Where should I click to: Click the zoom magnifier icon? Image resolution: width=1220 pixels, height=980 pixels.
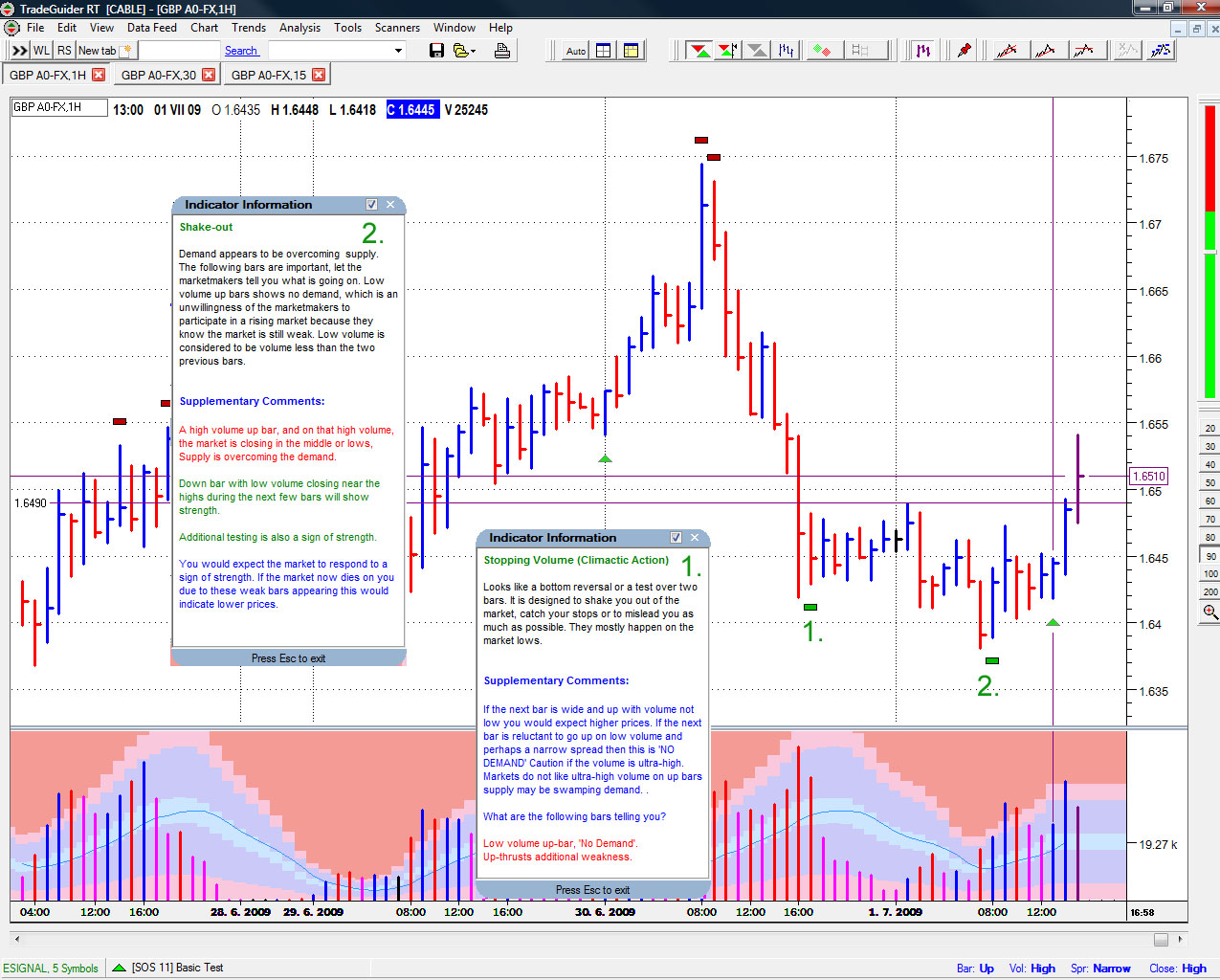(1210, 612)
